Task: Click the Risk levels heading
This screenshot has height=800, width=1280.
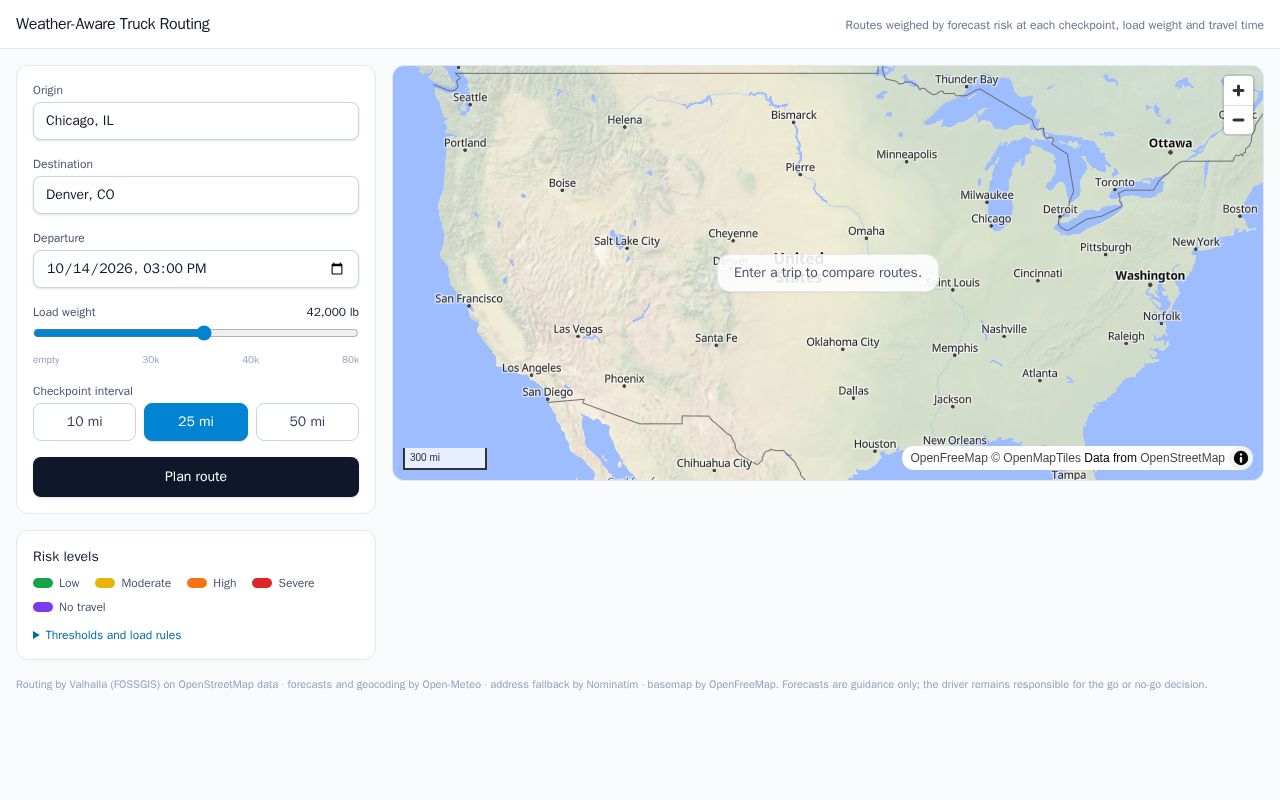Action: 66,557
